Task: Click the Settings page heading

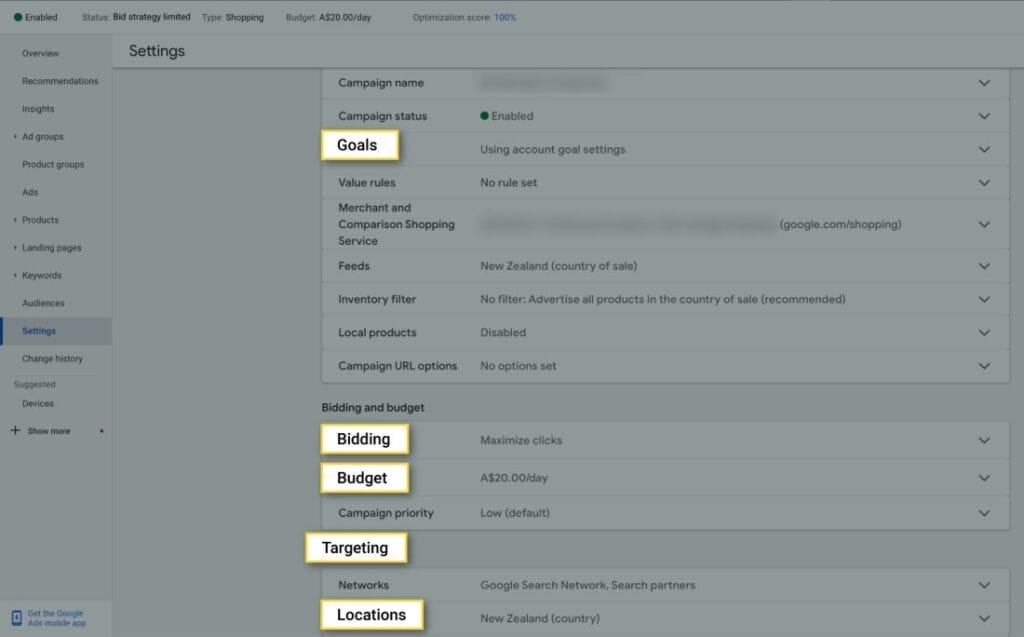Action: 157,51
